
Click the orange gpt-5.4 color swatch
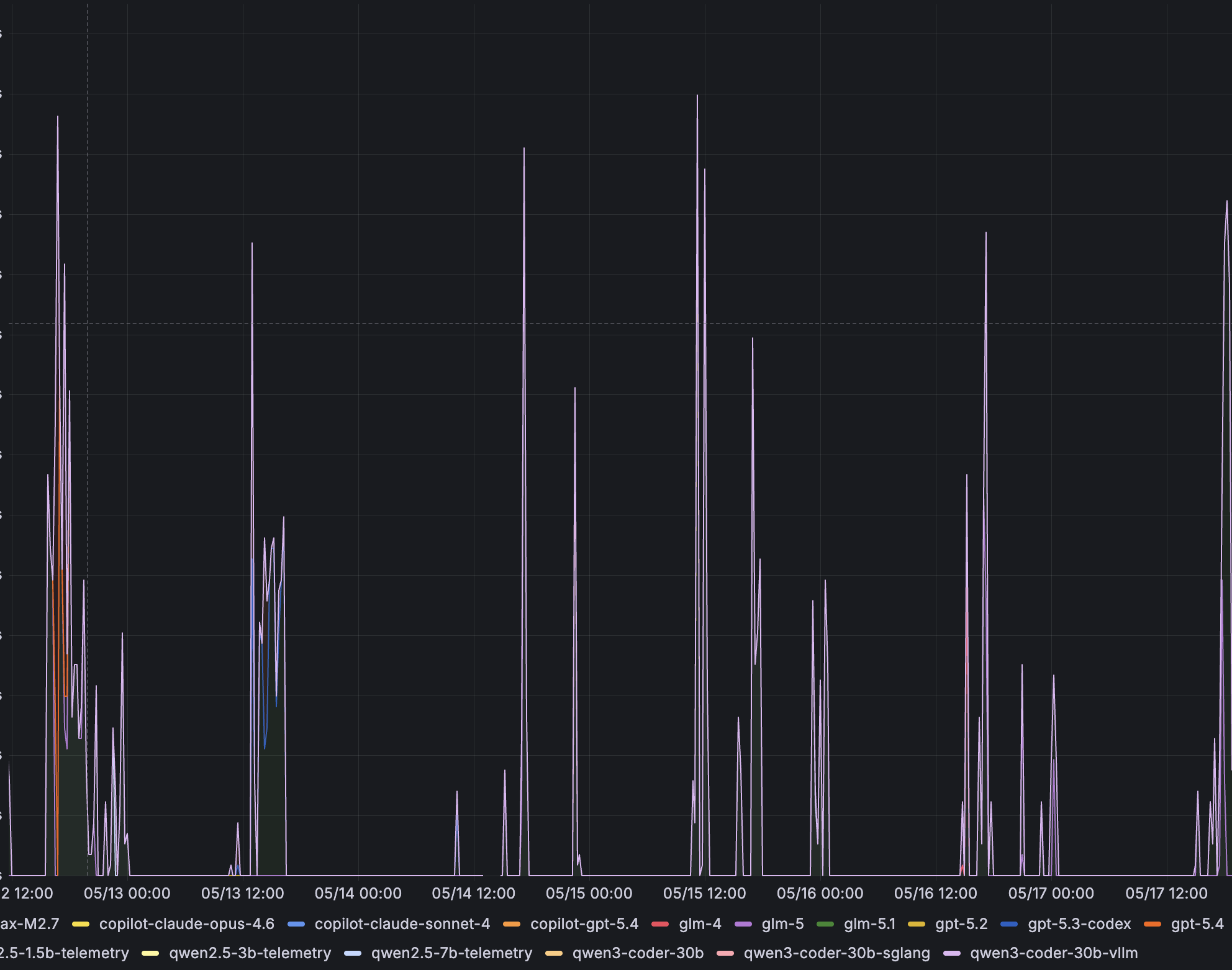coord(1153,924)
